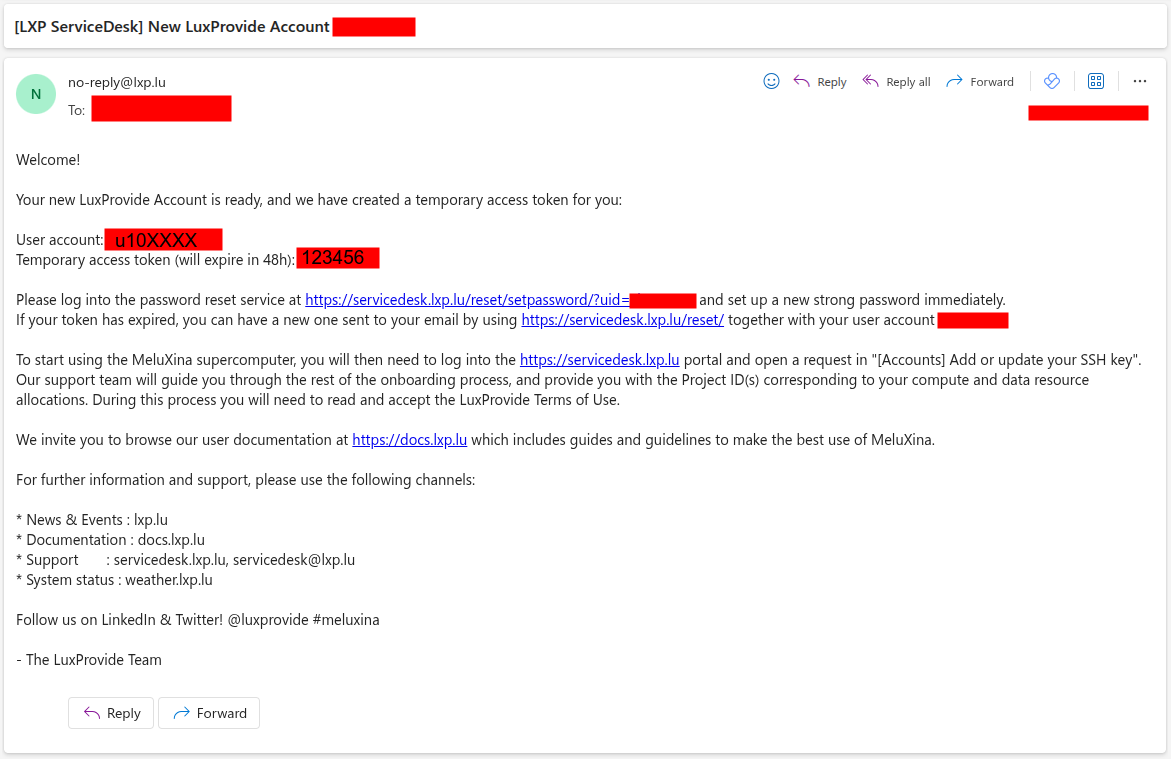The image size is (1171, 759).
Task: Open the https://docs.lxp.lu documentation link
Action: [410, 440]
